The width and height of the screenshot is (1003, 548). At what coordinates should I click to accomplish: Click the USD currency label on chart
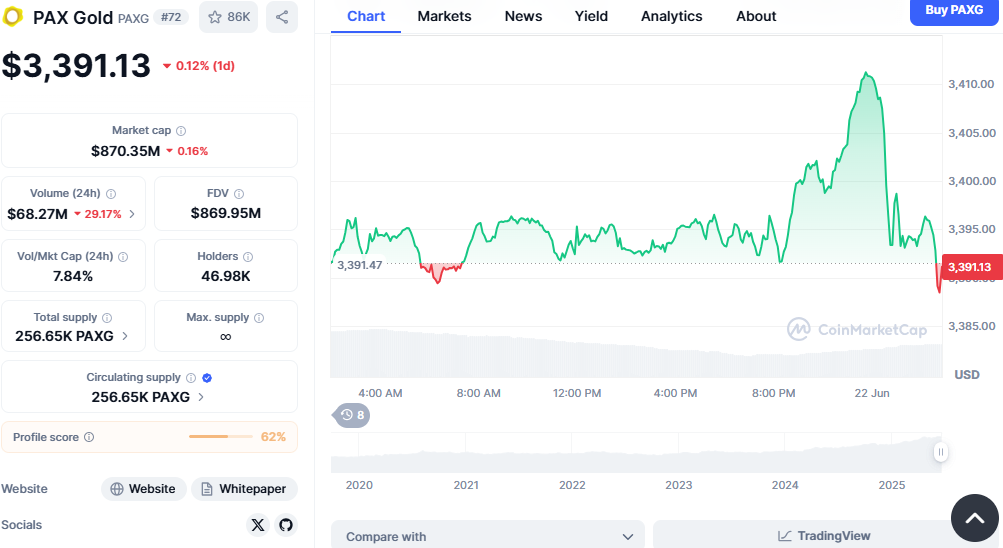point(967,375)
